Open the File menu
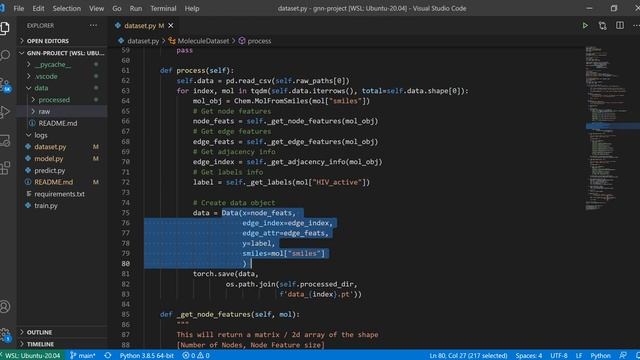The width and height of the screenshot is (640, 360). [19, 8]
